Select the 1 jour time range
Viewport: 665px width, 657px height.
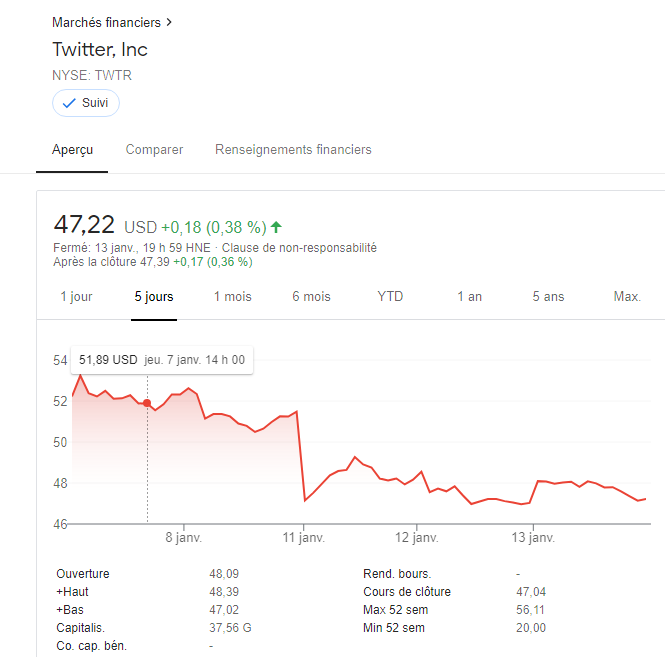[x=76, y=296]
